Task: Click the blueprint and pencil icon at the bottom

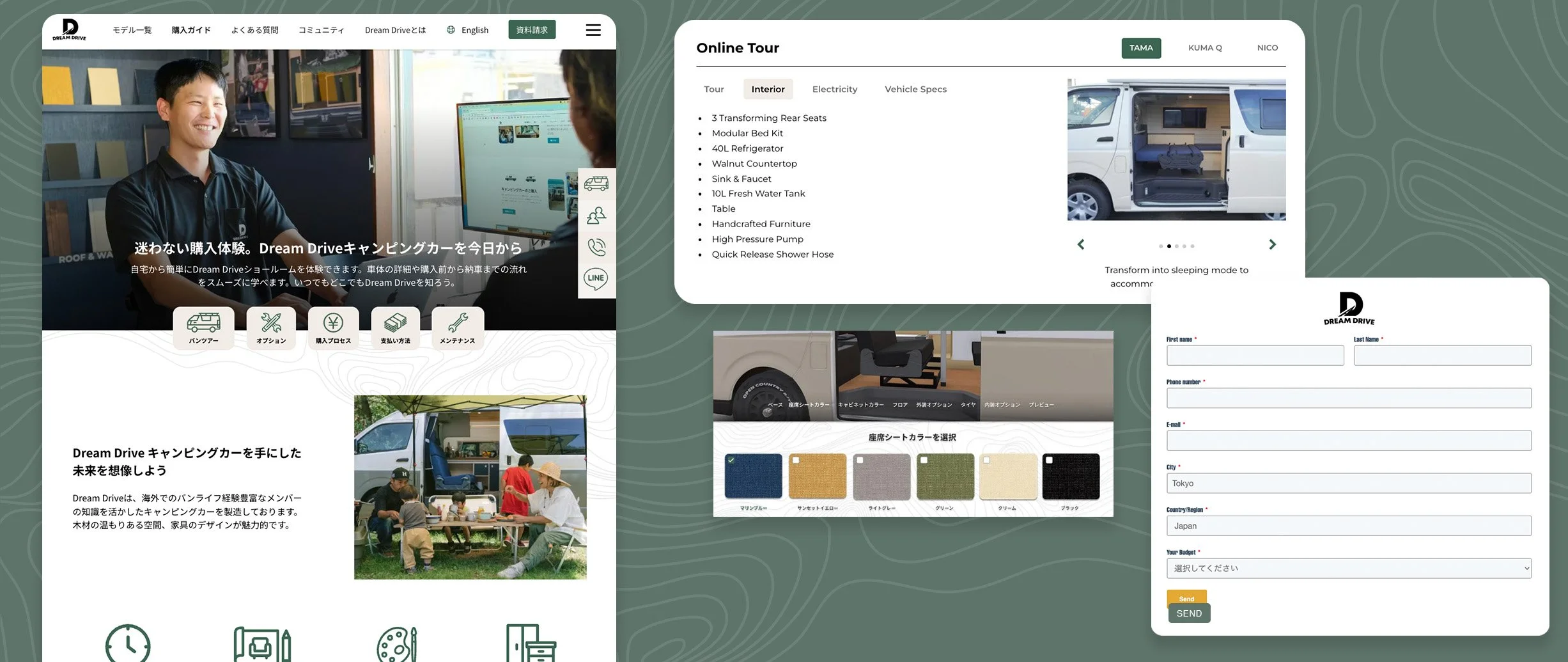Action: [263, 644]
